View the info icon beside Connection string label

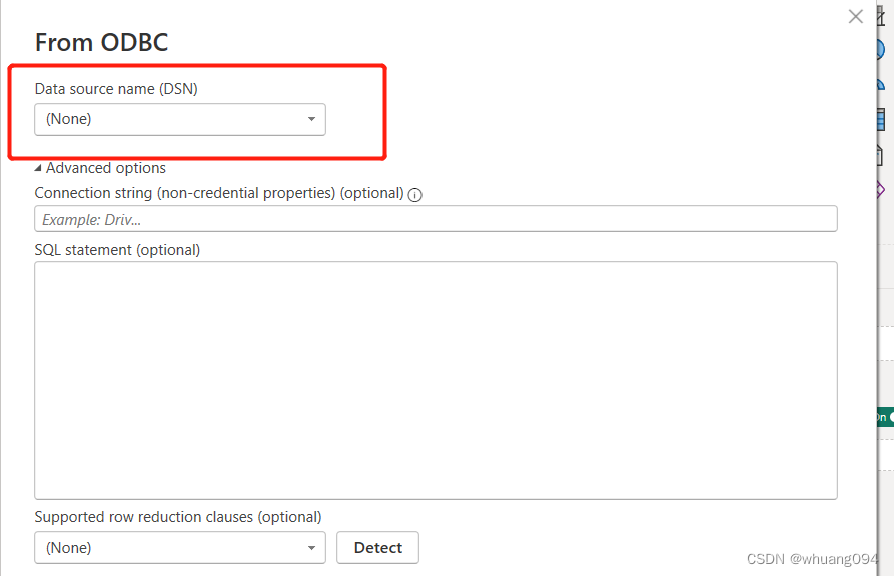tap(415, 194)
